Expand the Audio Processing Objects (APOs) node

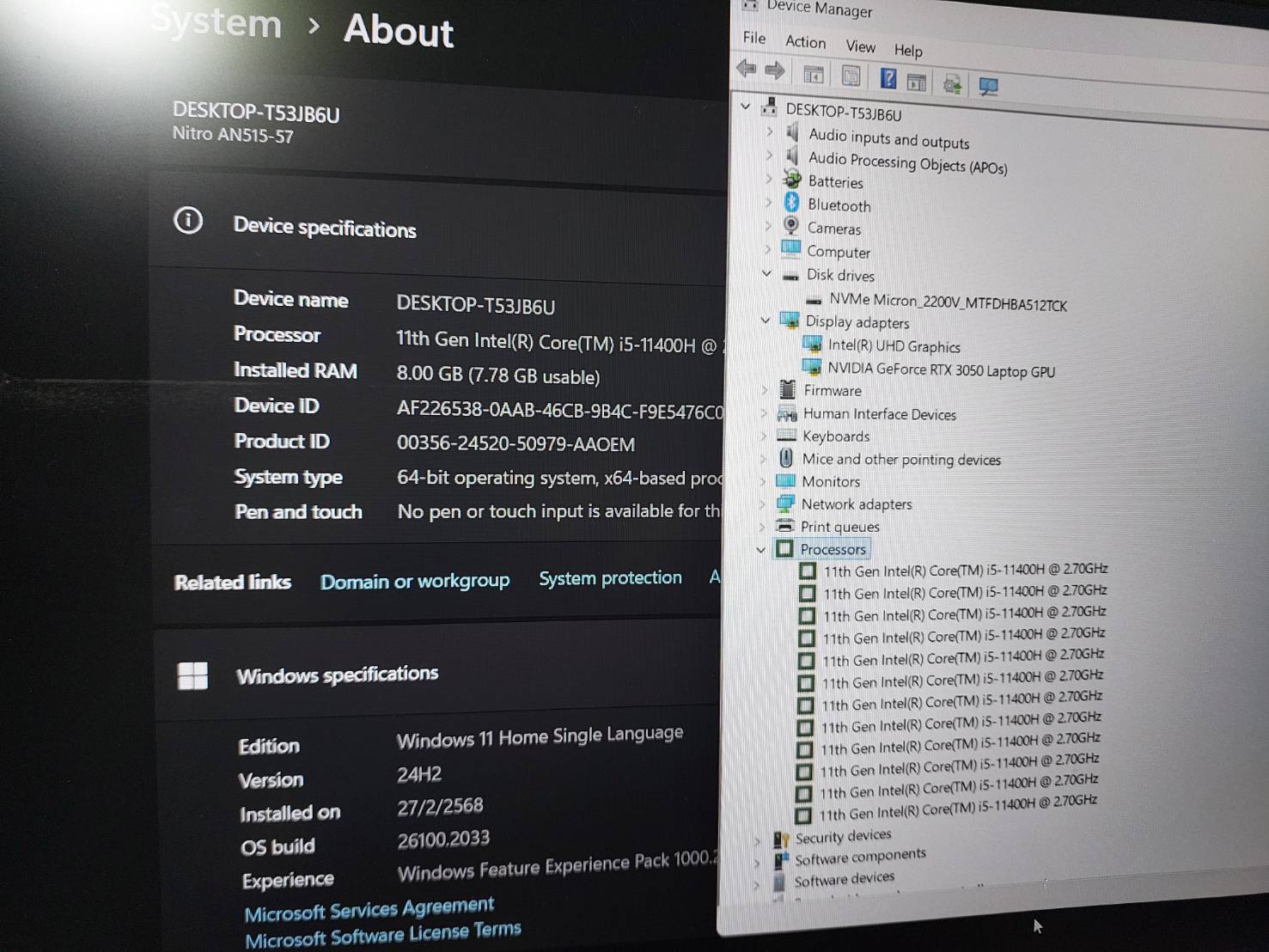coord(769,155)
